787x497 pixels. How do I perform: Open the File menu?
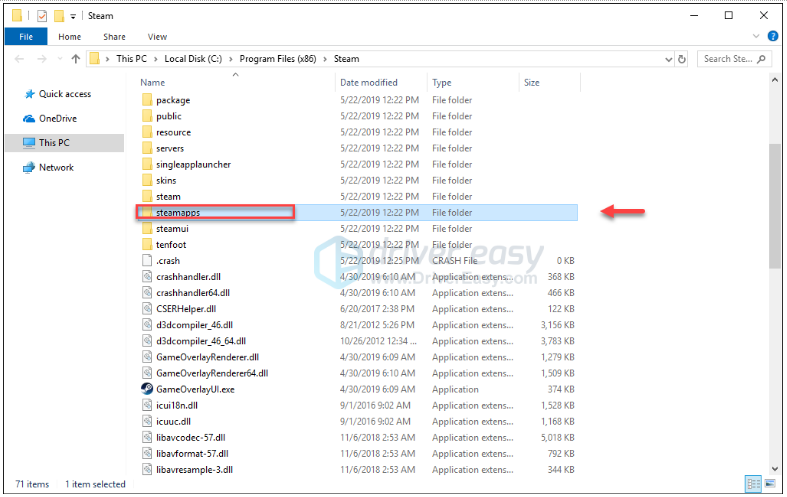click(25, 37)
